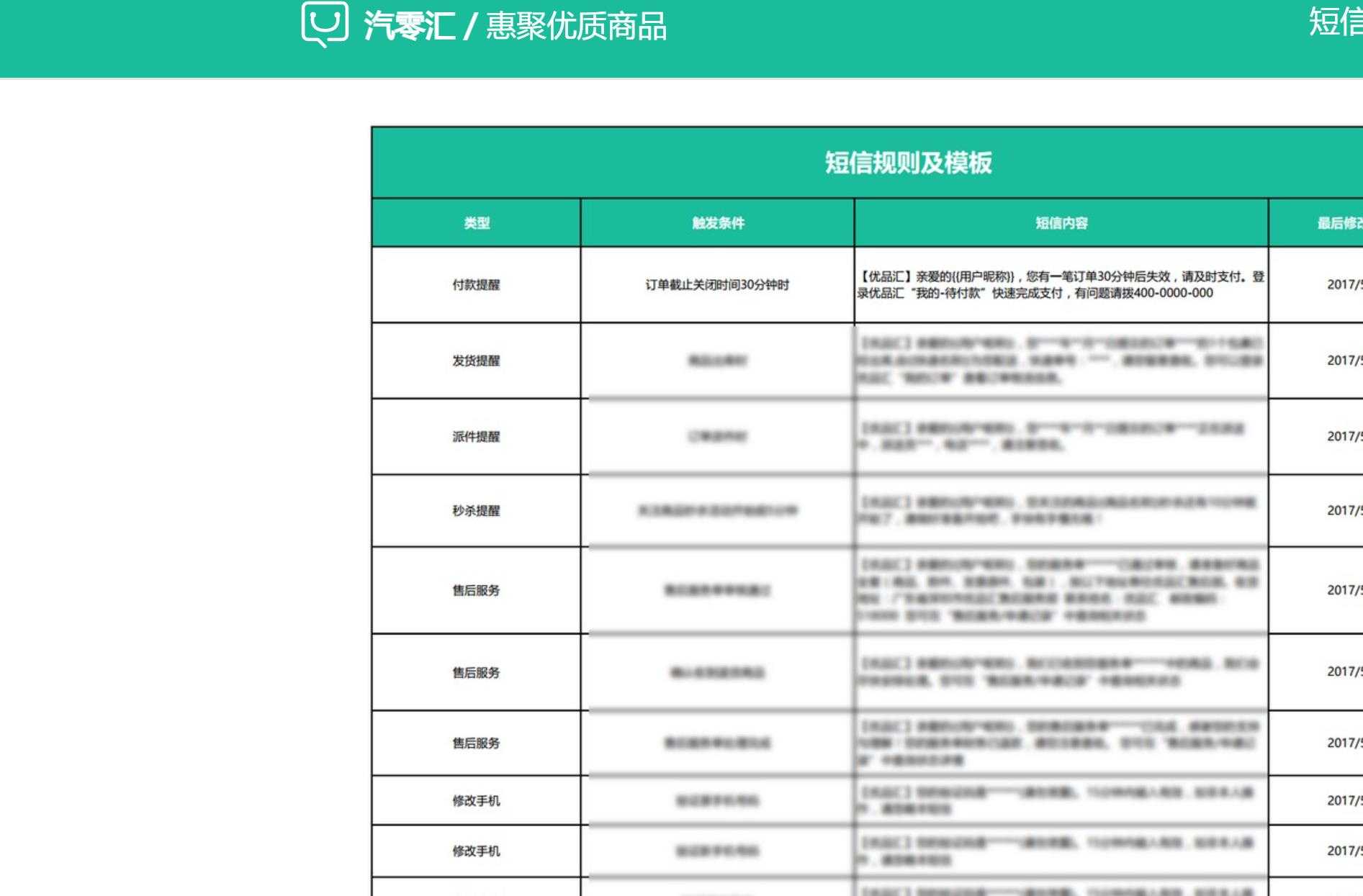Select the 短信内容 column header
The image size is (1363, 896).
(x=1060, y=222)
